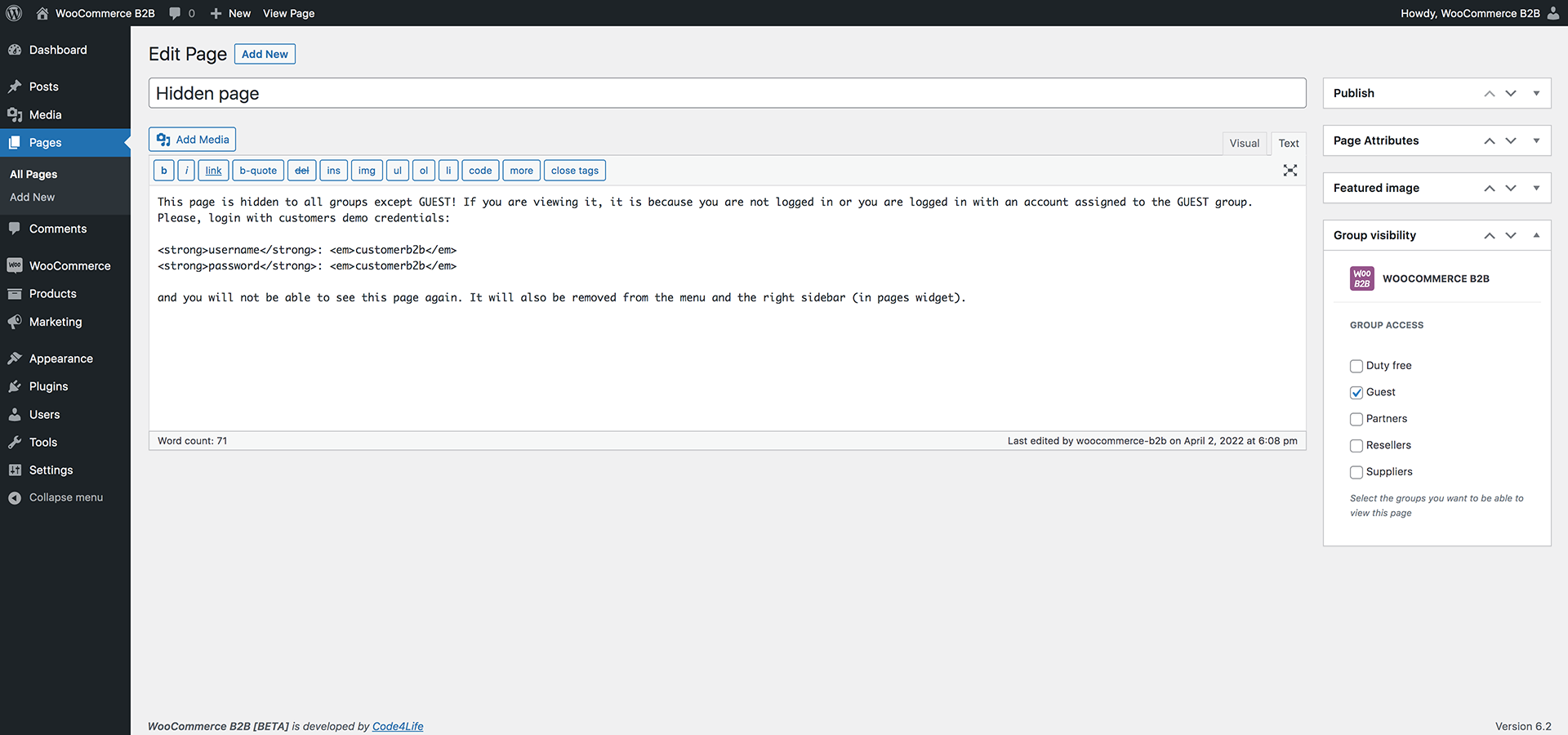Move the Featured image box up
1568x735 pixels.
click(x=1490, y=188)
